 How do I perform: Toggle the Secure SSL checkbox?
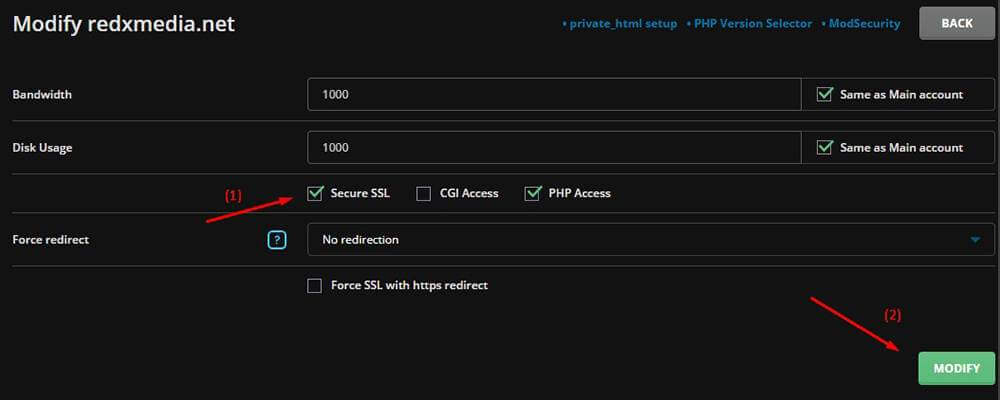tap(314, 193)
